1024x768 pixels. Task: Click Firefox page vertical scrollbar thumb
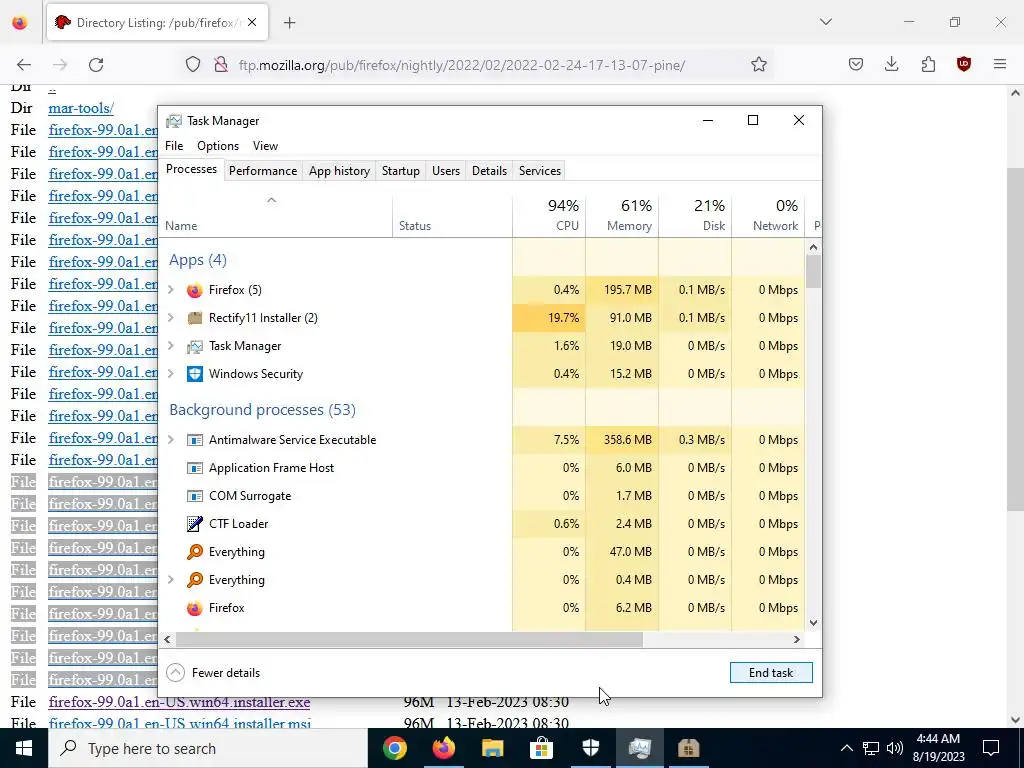click(1015, 340)
